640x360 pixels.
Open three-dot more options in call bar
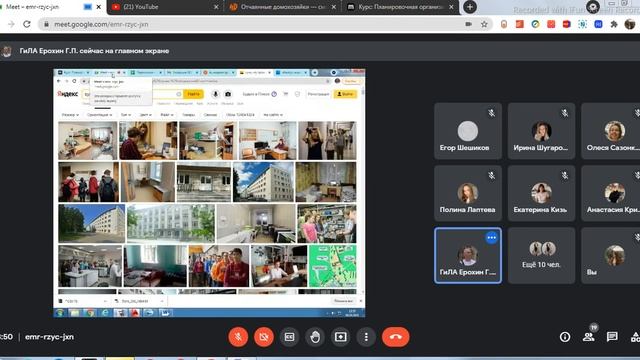pyautogui.click(x=366, y=337)
